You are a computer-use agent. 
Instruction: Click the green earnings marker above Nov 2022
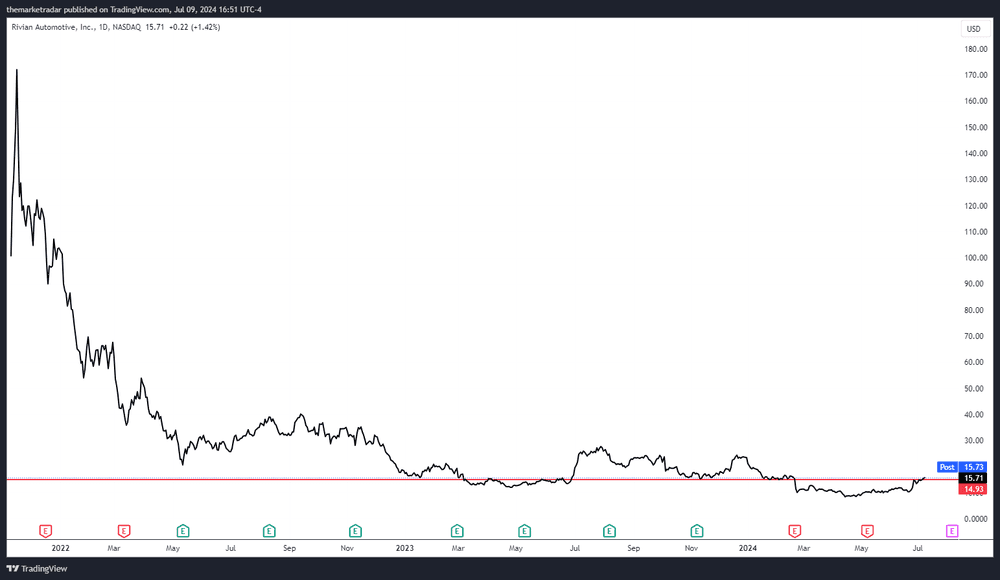355,529
